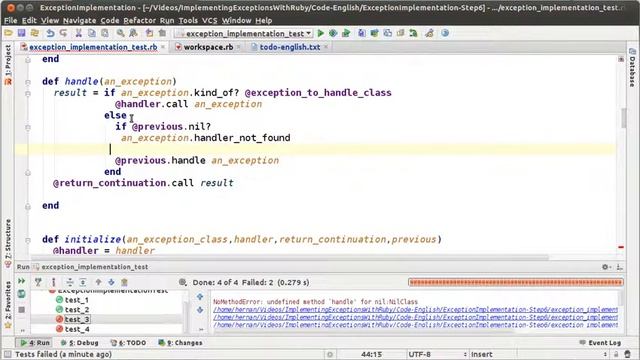640x360 pixels.
Task: Toggle the test sort order icon
Action: (x=53, y=282)
